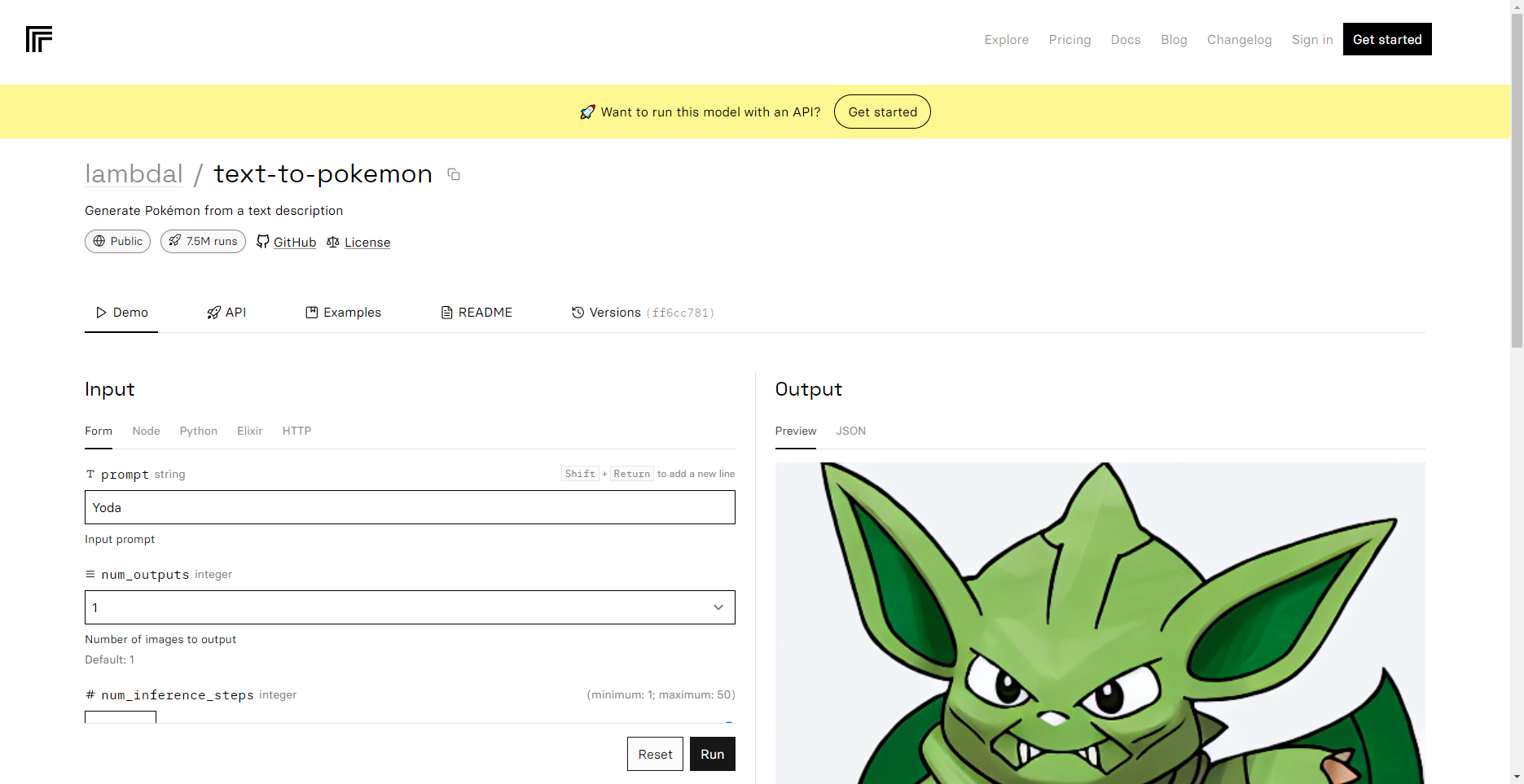Screen dimensions: 1524x784
Task: Click the play icon on Demo tab
Action: (101, 313)
